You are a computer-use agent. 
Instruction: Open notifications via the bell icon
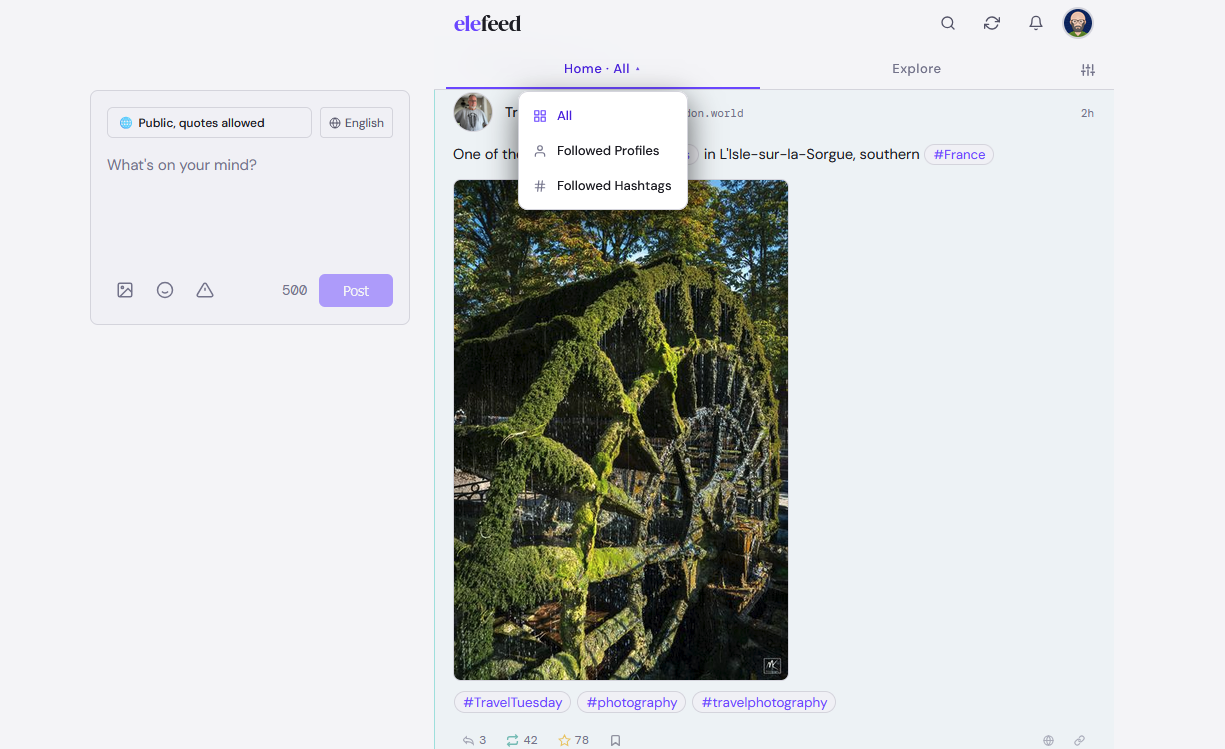(x=1035, y=22)
